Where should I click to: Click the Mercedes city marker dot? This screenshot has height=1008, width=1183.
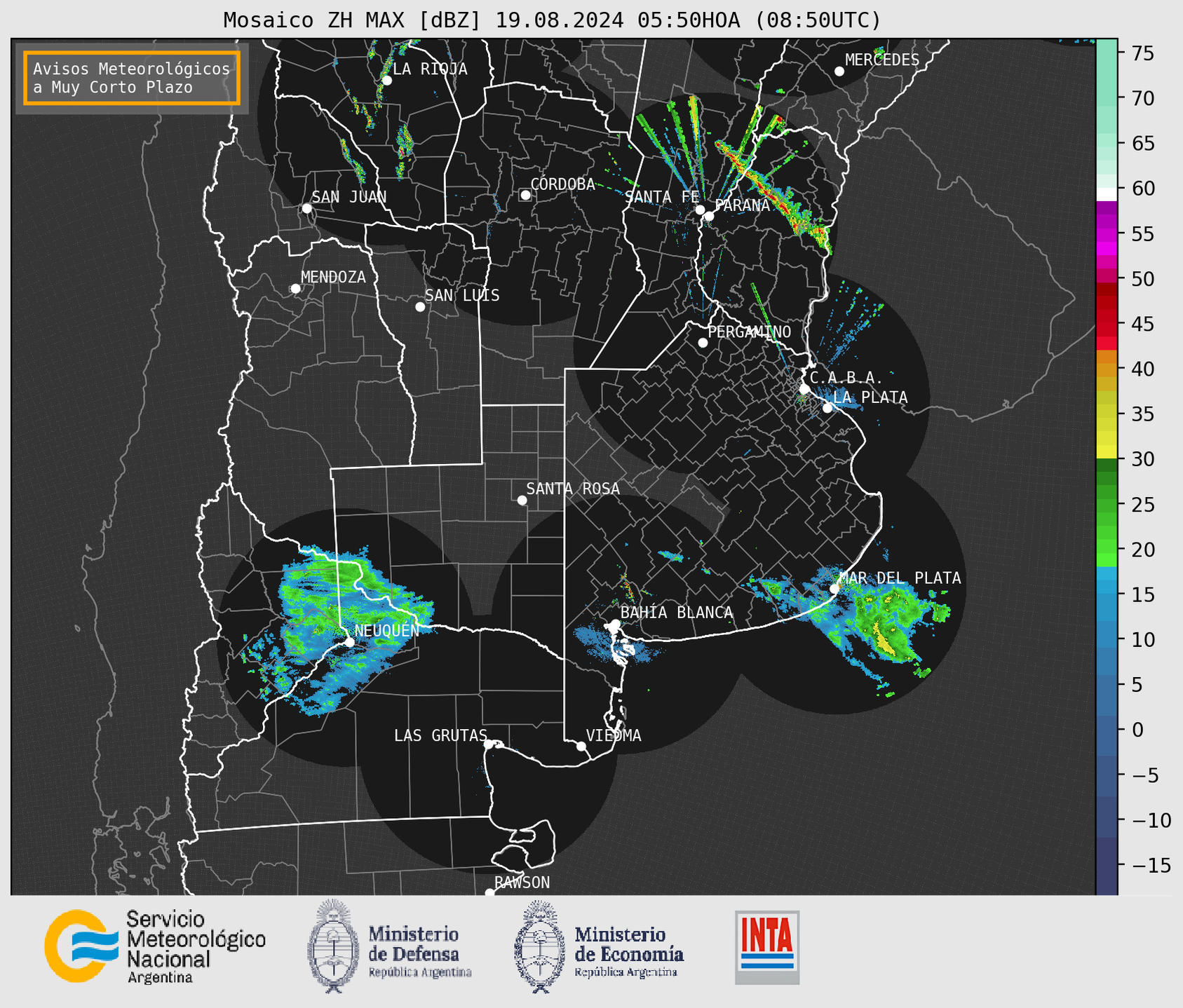click(x=839, y=71)
